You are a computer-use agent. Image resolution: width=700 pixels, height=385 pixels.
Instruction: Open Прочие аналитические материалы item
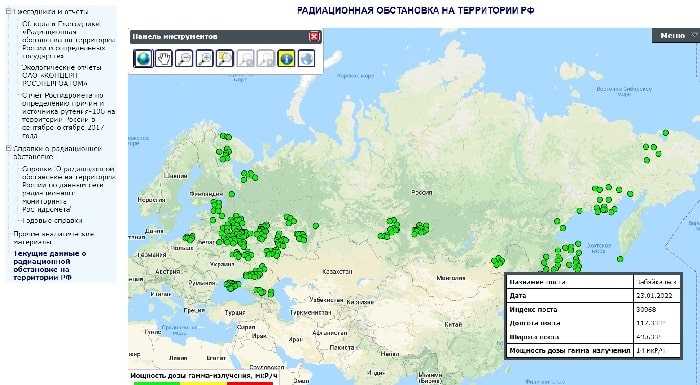(54, 238)
